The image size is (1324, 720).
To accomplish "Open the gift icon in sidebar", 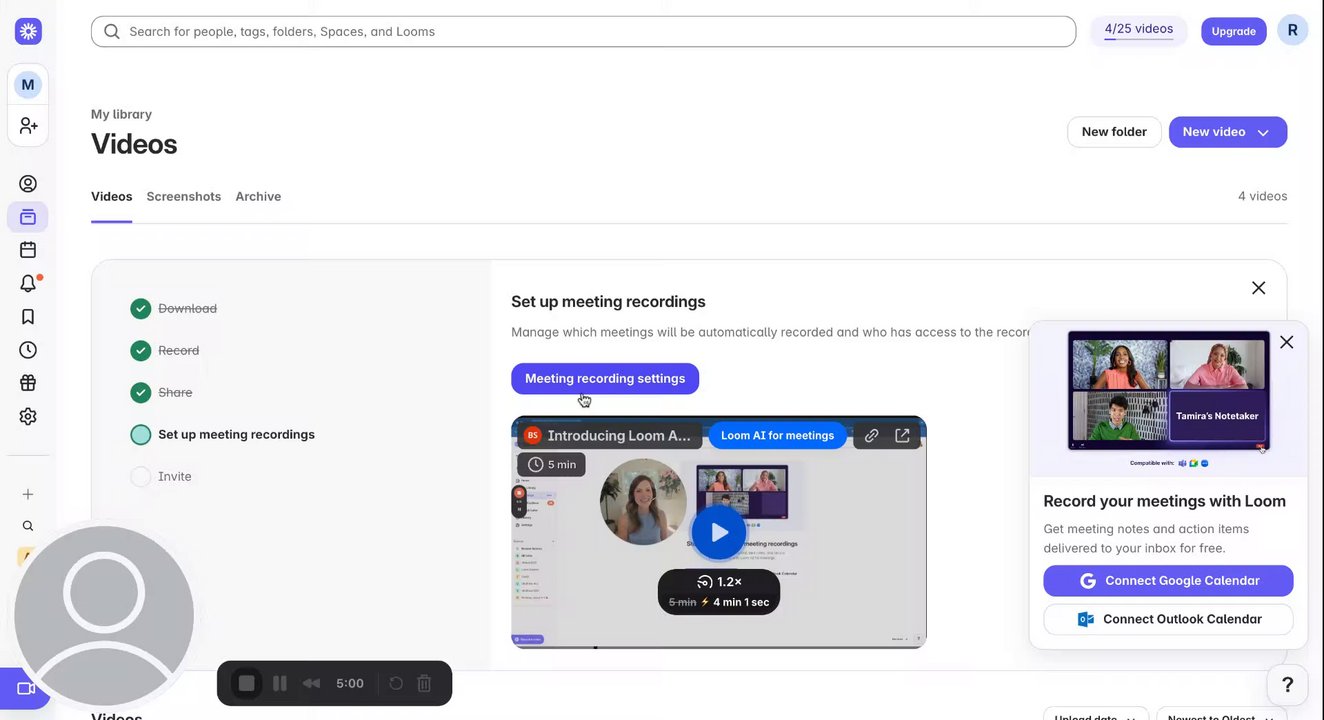I will pyautogui.click(x=28, y=383).
